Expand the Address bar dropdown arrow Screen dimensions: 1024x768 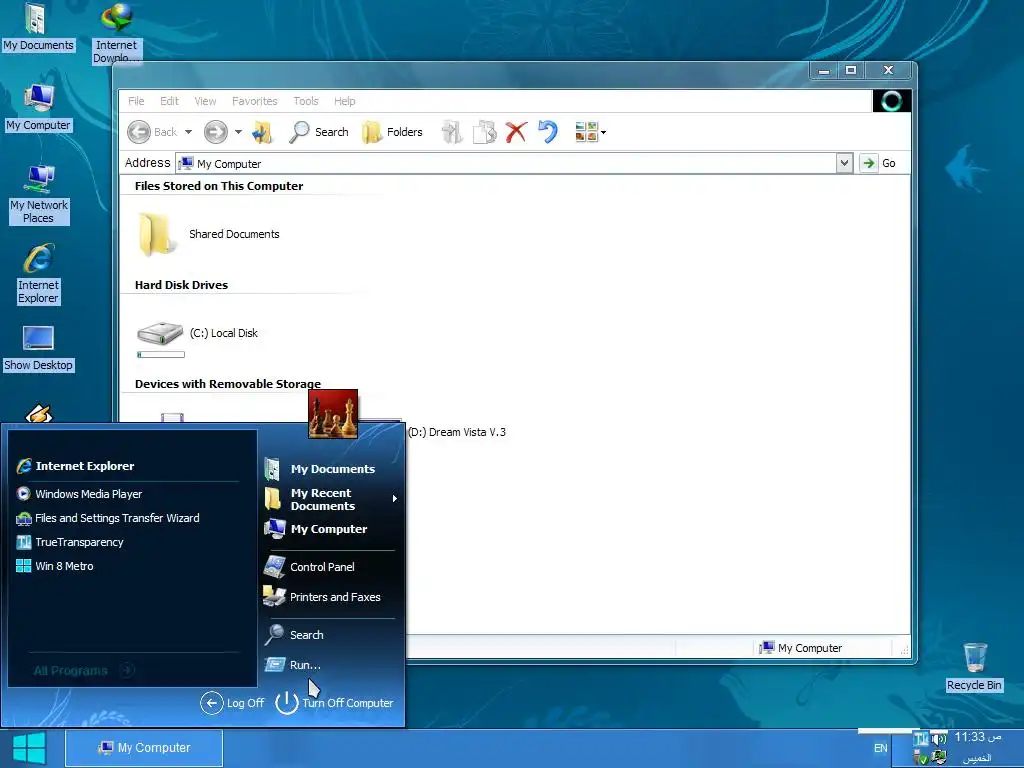(x=844, y=163)
